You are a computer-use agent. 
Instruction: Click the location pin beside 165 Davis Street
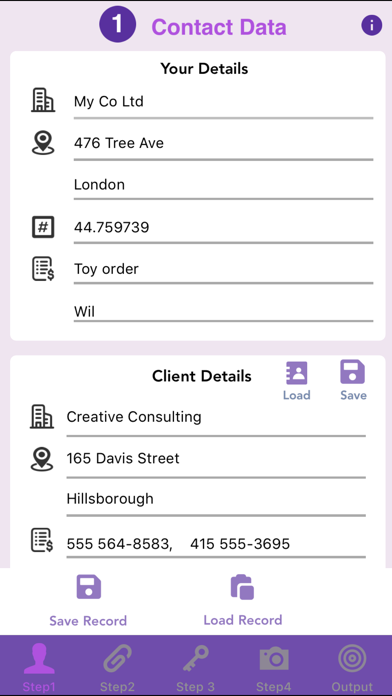[x=42, y=459]
